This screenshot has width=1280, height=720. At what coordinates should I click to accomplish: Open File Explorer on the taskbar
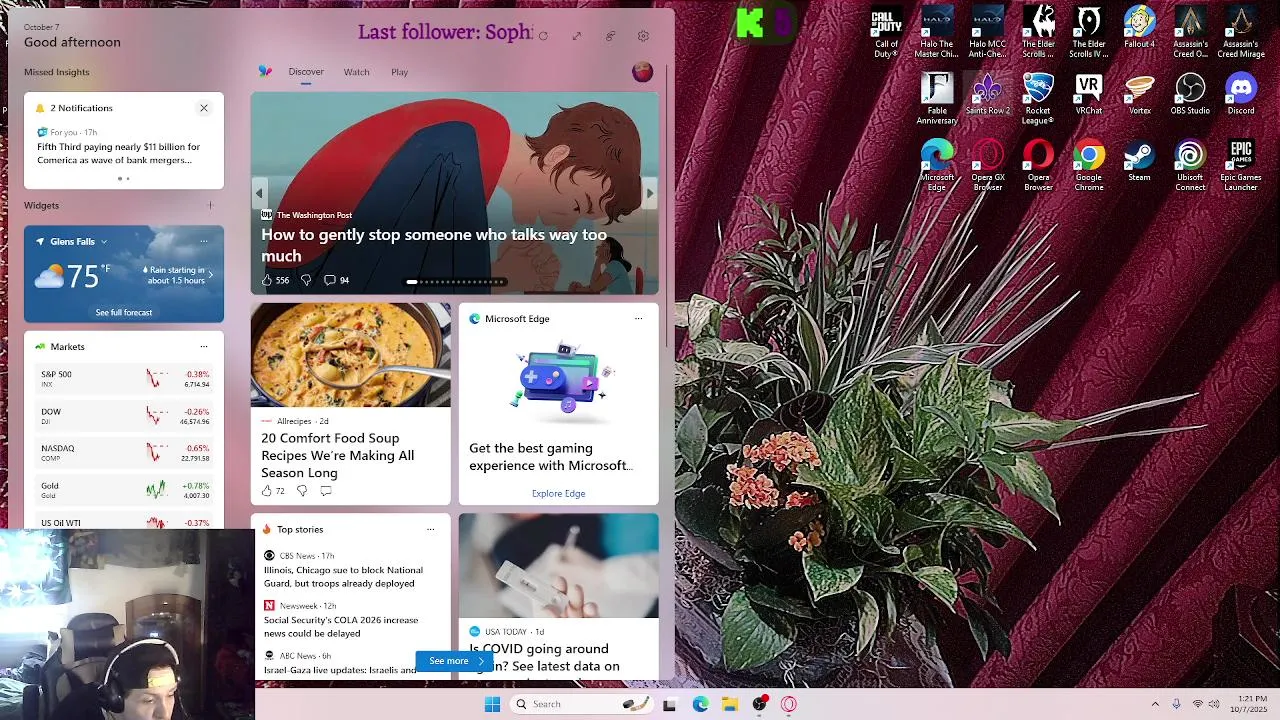coord(730,704)
